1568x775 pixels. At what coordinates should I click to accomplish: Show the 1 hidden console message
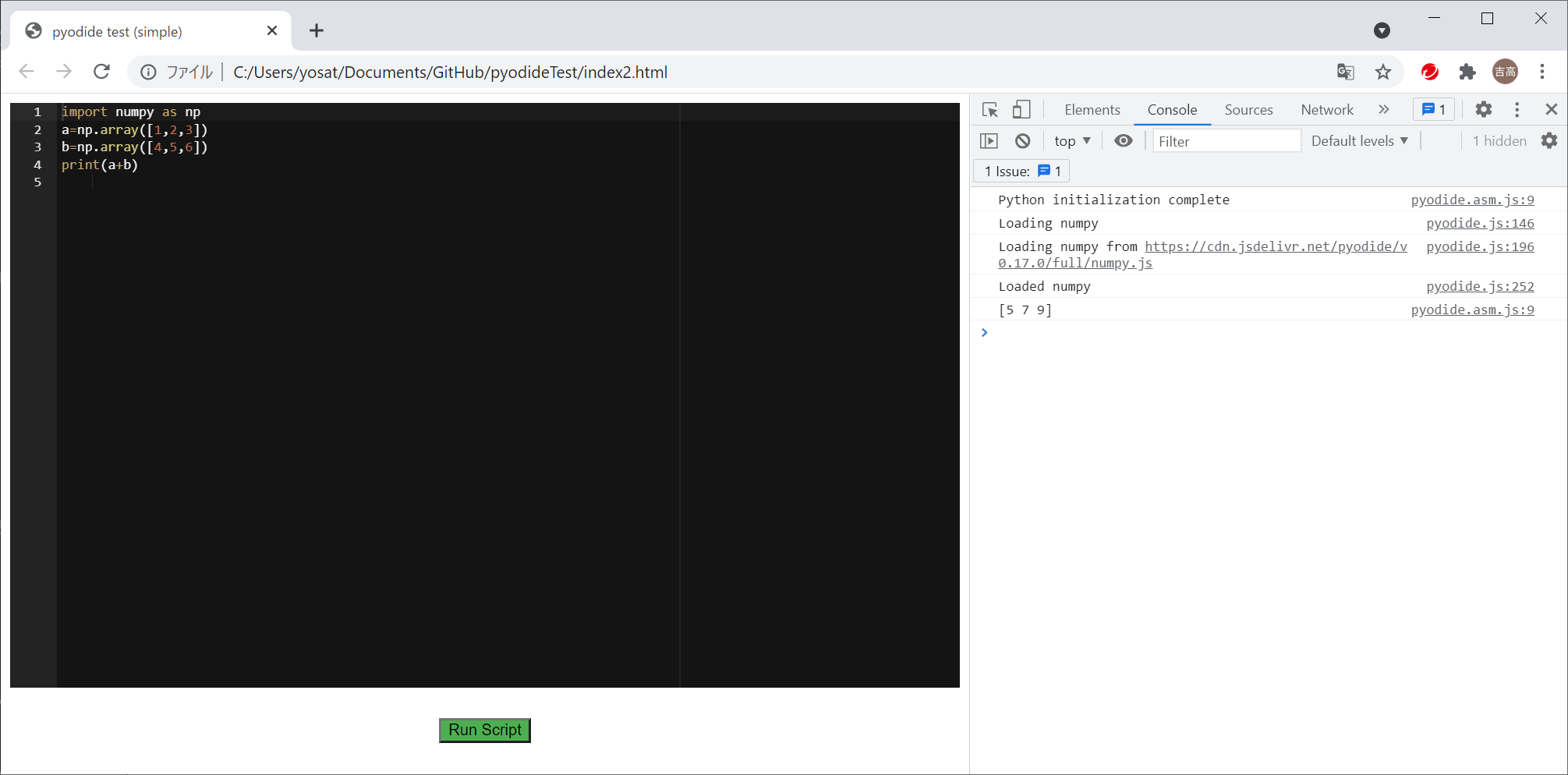[x=1499, y=140]
